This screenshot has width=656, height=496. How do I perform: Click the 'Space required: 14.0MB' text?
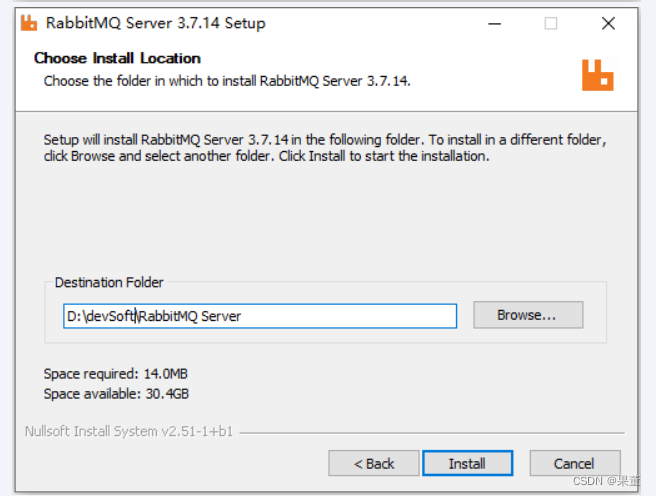(116, 374)
